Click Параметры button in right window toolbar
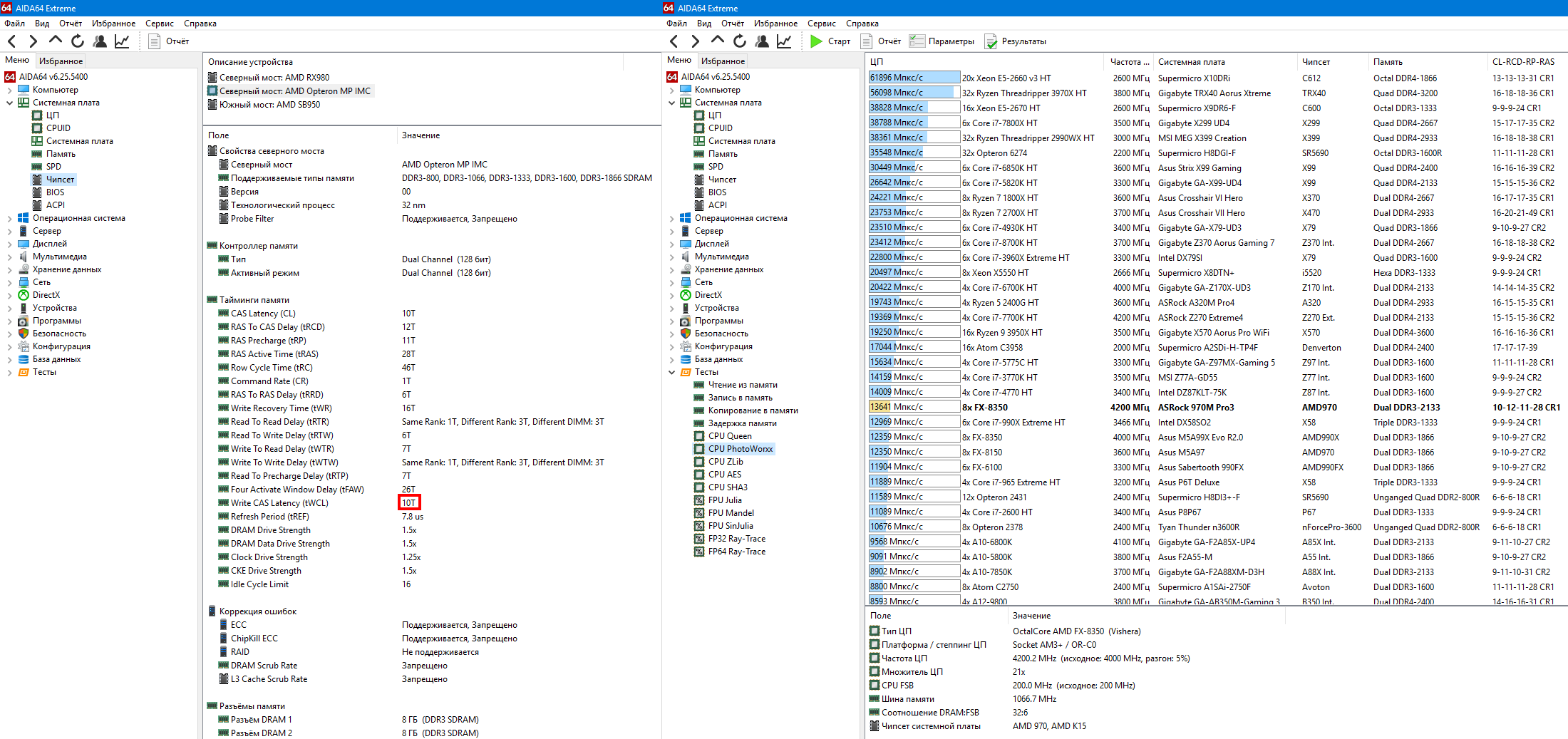Screen dimensions: 1568x739 tap(942, 41)
